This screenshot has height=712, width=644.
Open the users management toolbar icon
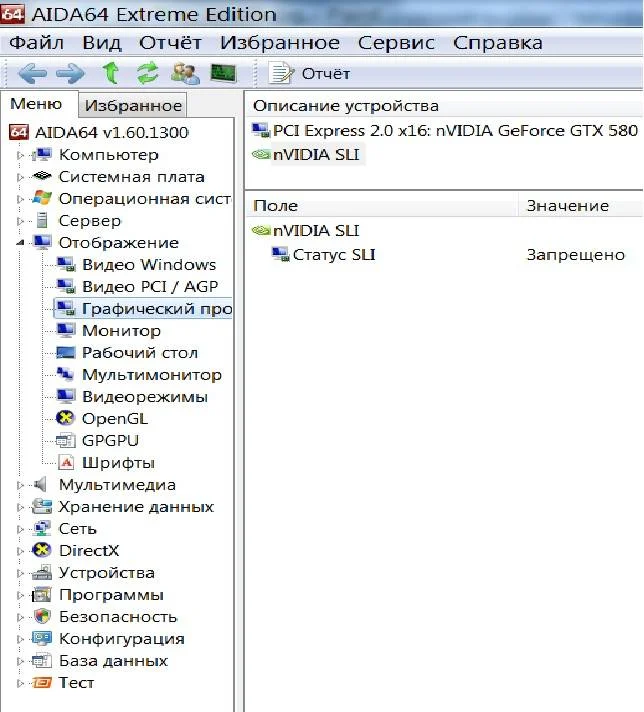click(185, 73)
